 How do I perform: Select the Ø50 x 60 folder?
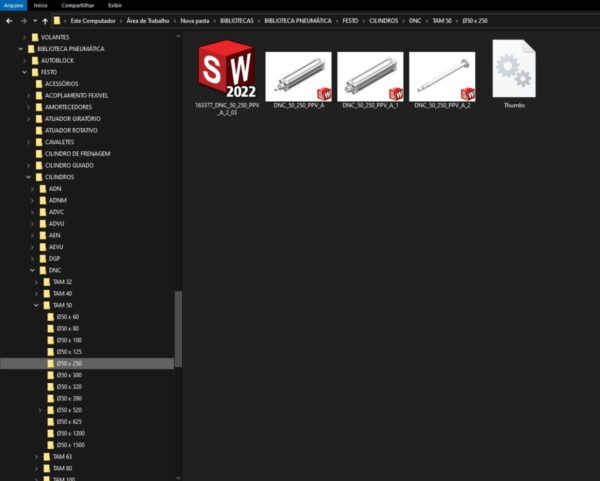tap(64, 317)
